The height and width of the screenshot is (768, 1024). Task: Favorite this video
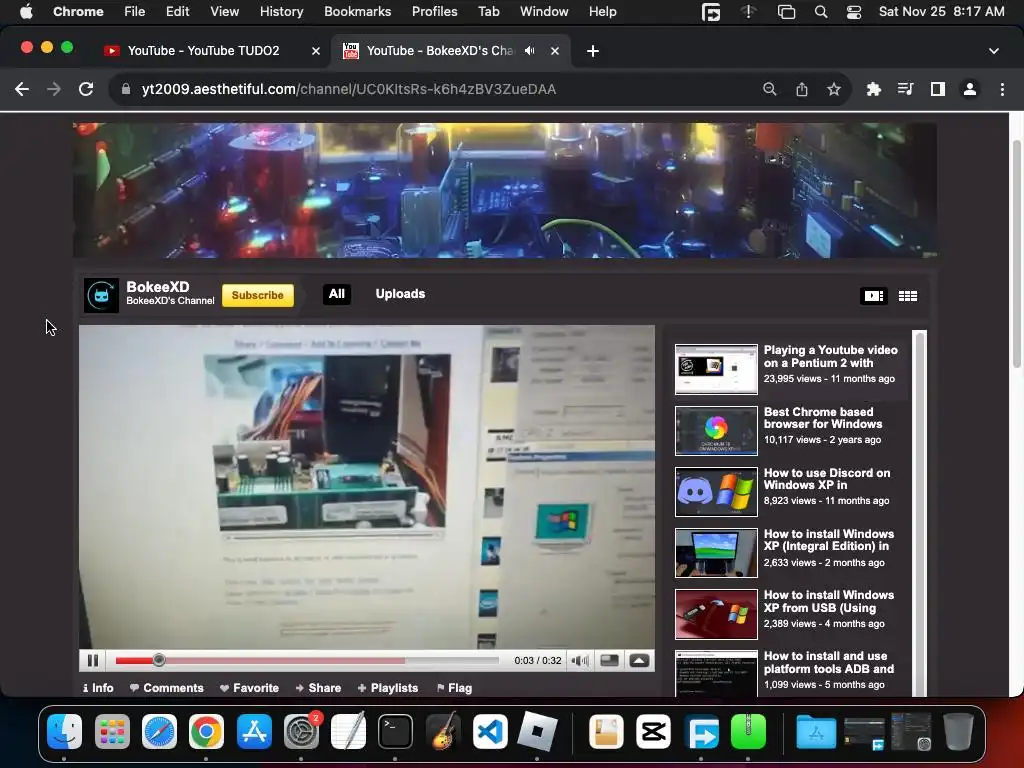[249, 688]
